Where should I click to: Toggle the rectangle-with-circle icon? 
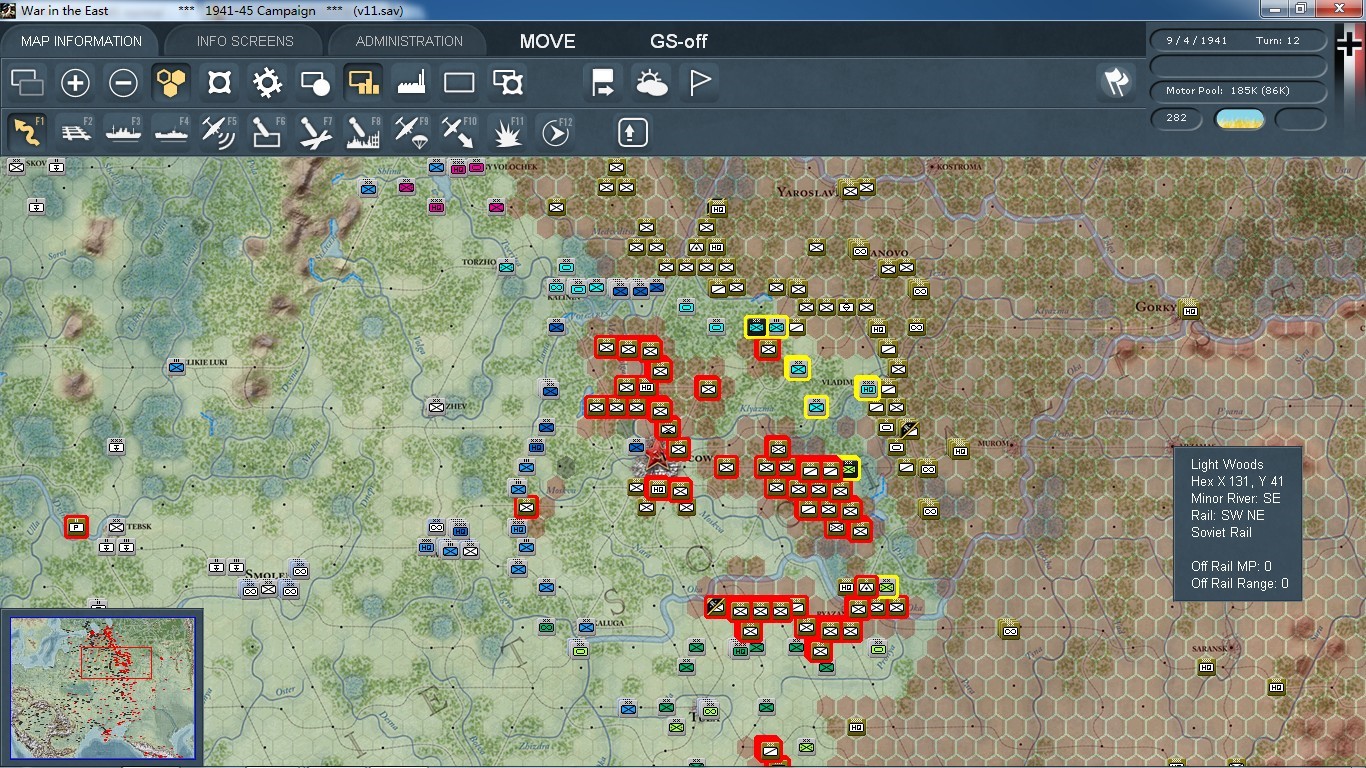[315, 82]
